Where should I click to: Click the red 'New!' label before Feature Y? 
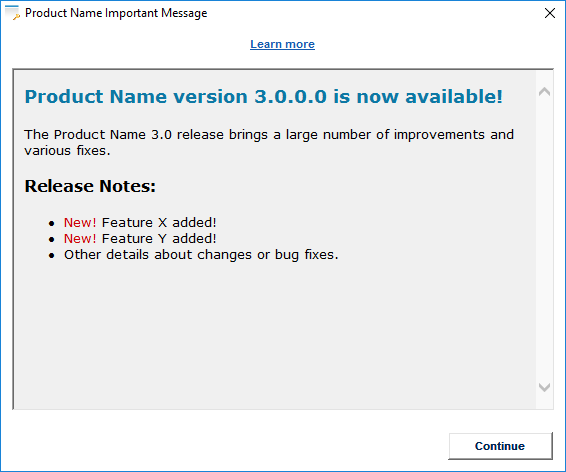point(80,239)
